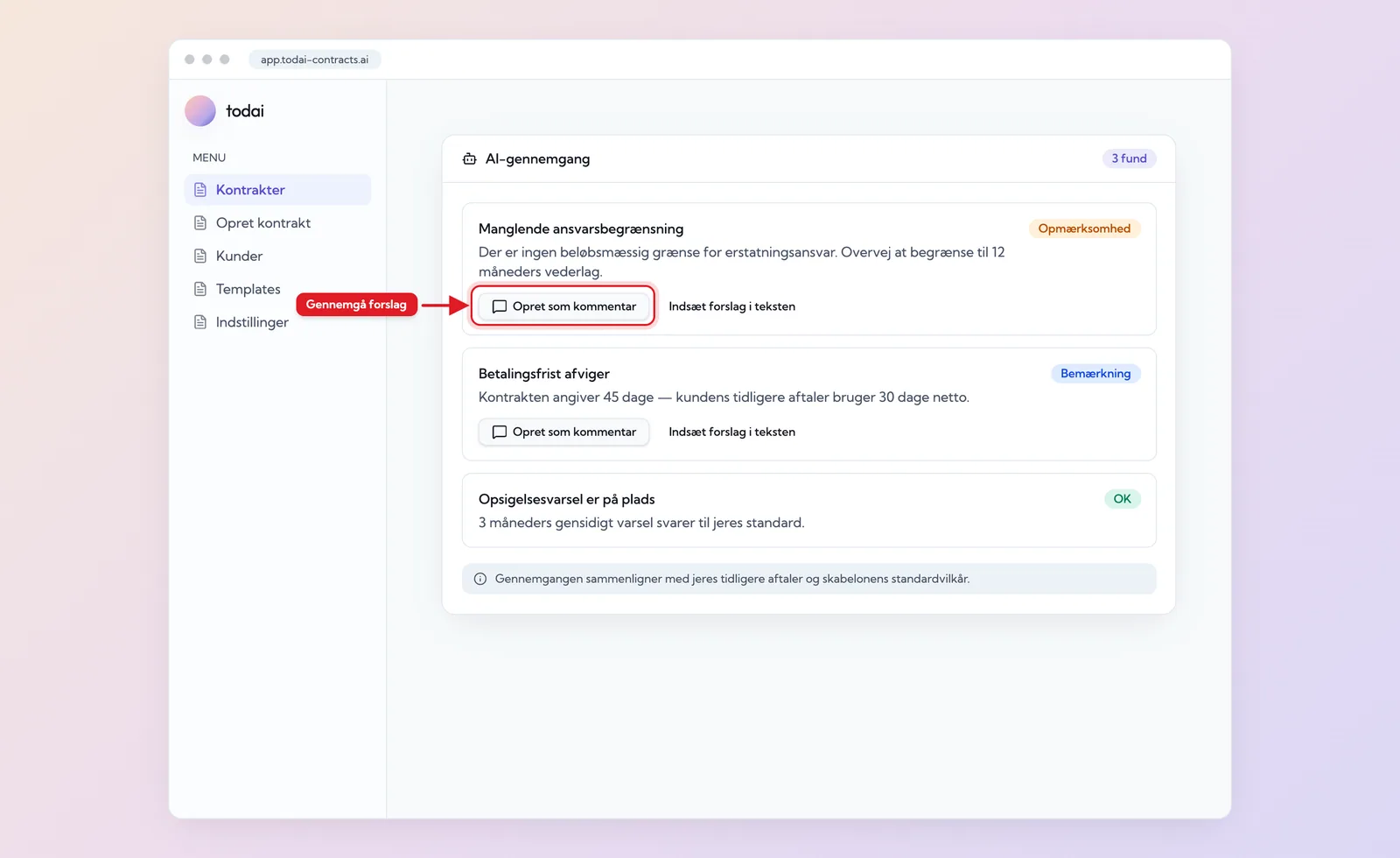This screenshot has width=1400, height=858.
Task: Click the todai brand name
Action: click(x=245, y=111)
